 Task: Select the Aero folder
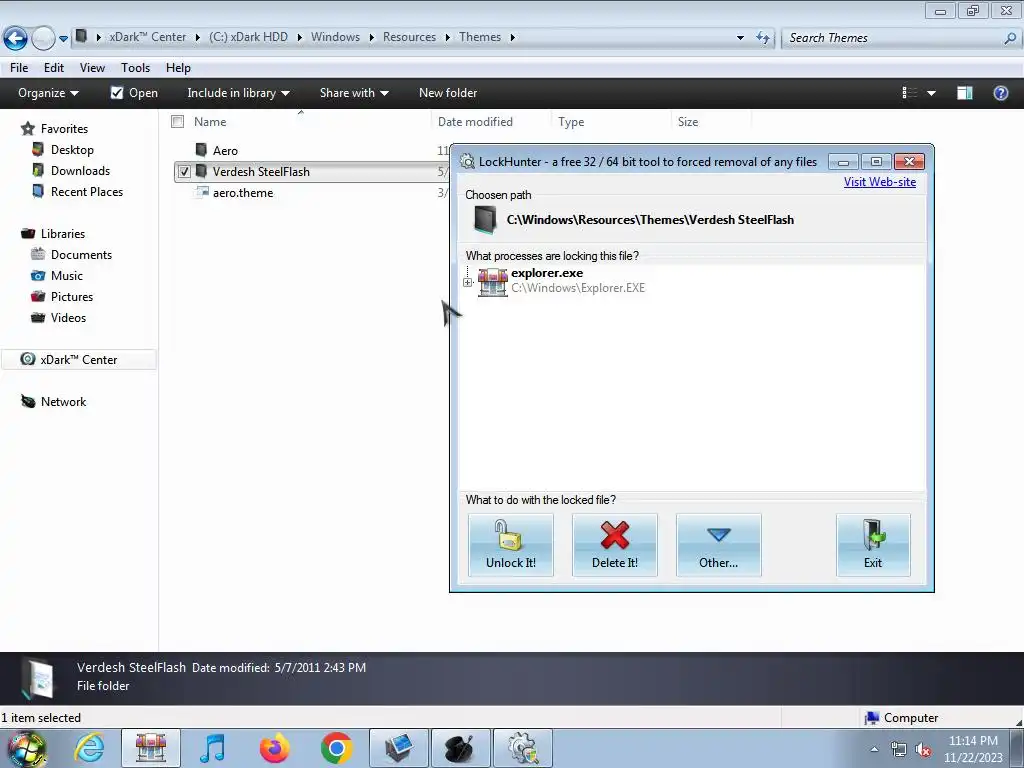coord(225,151)
